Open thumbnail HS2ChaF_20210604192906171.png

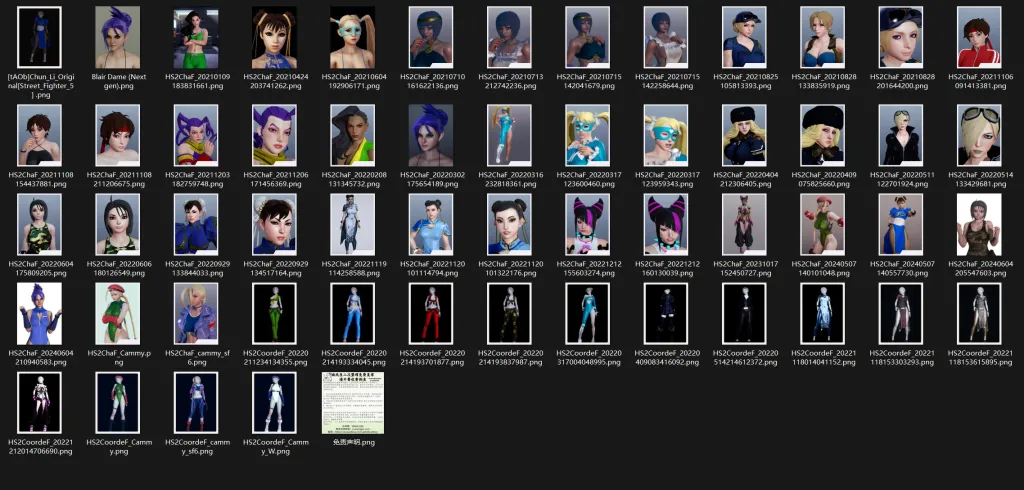pyautogui.click(x=353, y=37)
